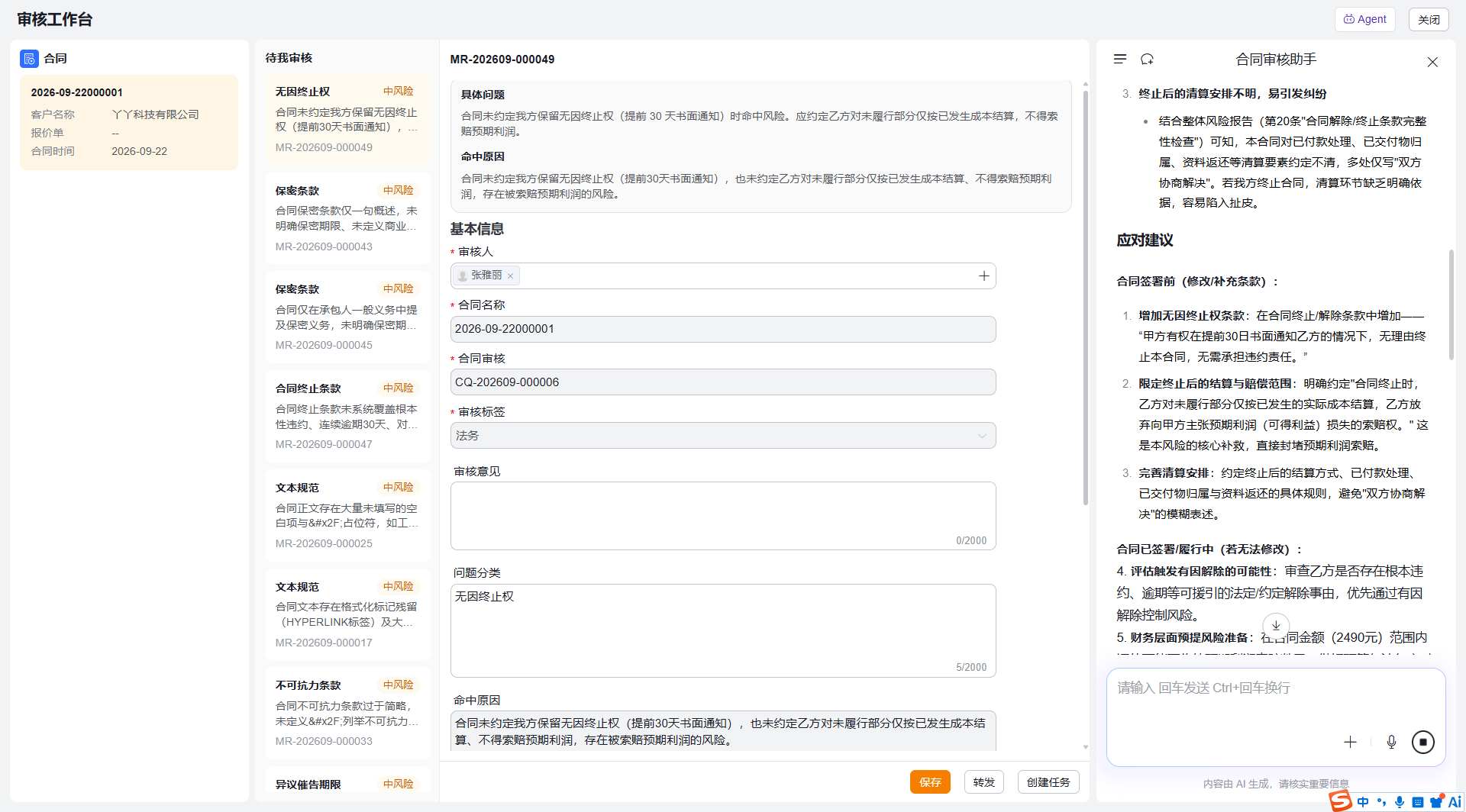The height and width of the screenshot is (812, 1466).
Task: Click the 问题分类 text area with 无因终止权
Action: [x=723, y=630]
